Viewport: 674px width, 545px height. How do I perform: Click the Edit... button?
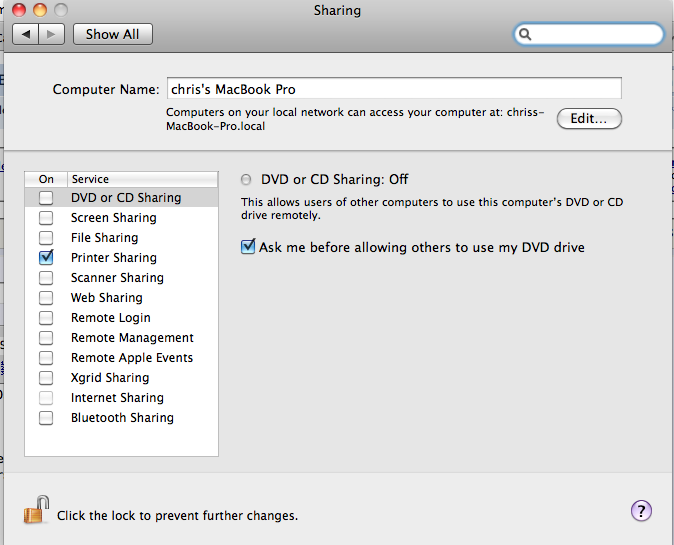pos(589,118)
